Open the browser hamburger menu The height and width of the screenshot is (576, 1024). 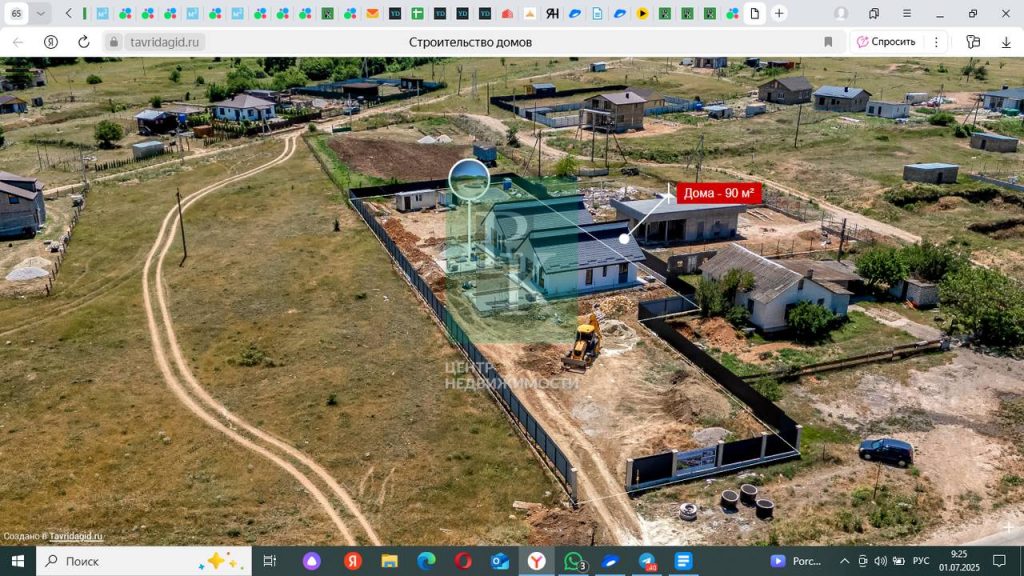pyautogui.click(x=907, y=13)
